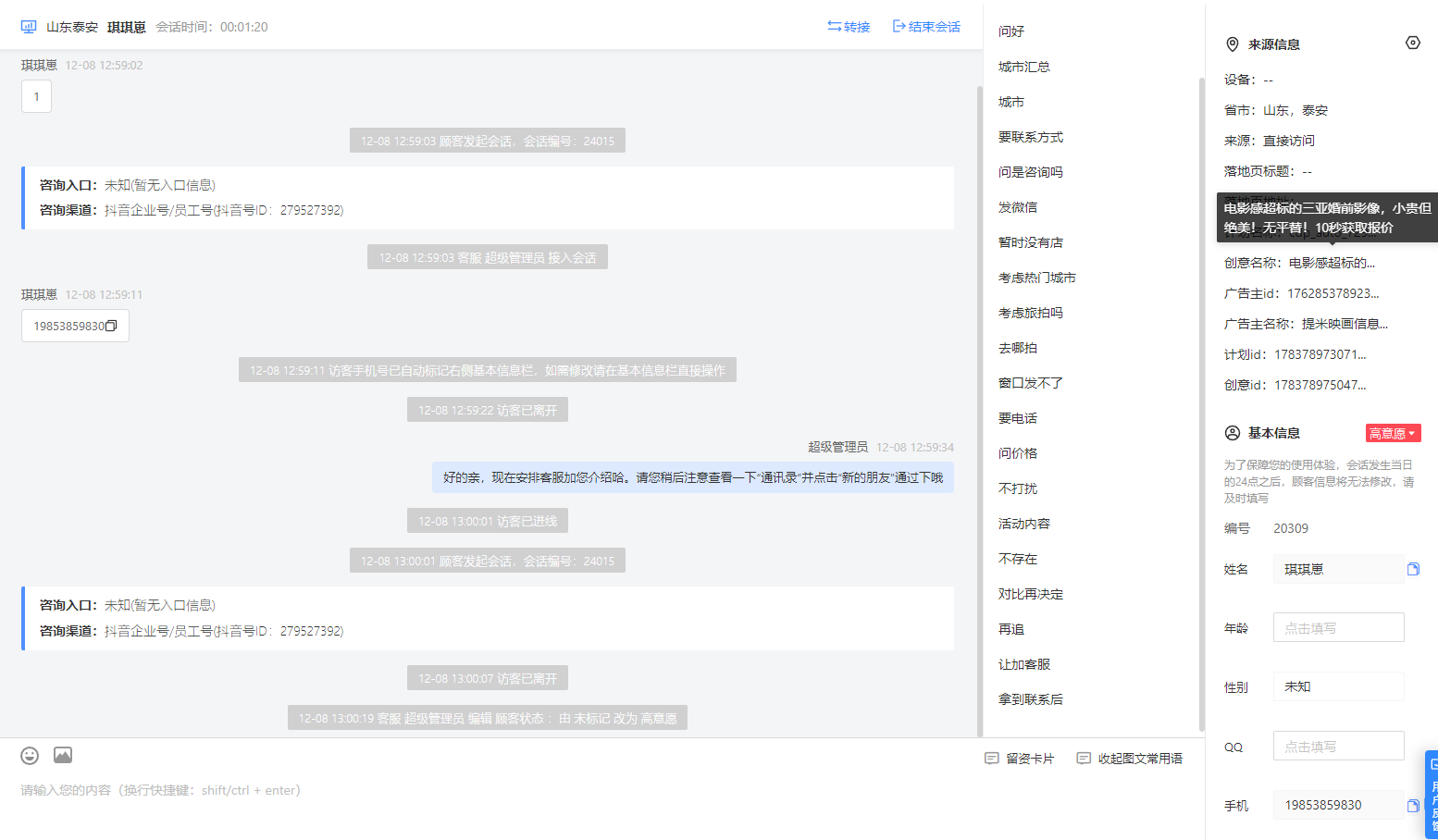Copy phone number 19853859830 in chat bubble
1438x840 pixels.
[x=111, y=326]
